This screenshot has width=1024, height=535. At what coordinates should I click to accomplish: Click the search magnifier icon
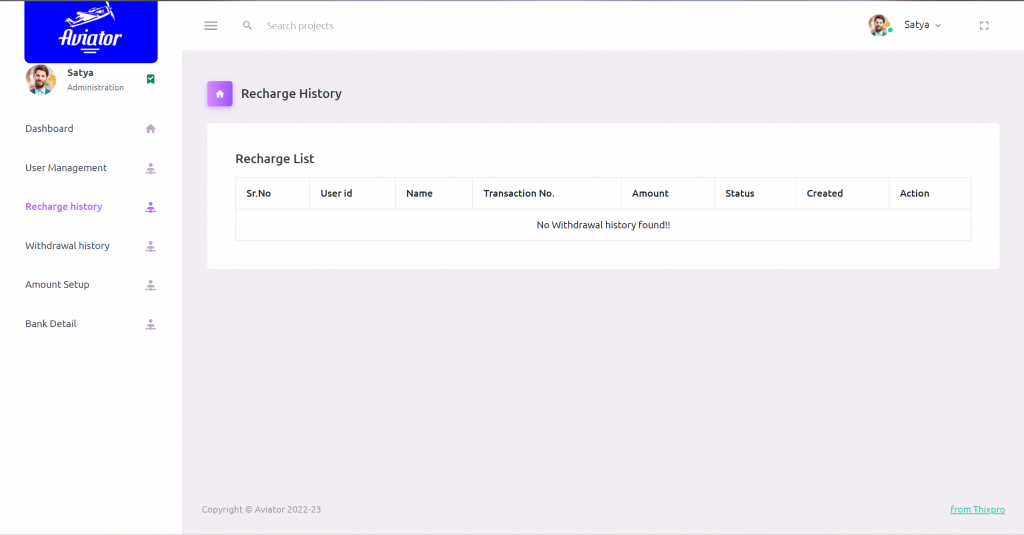click(248, 26)
